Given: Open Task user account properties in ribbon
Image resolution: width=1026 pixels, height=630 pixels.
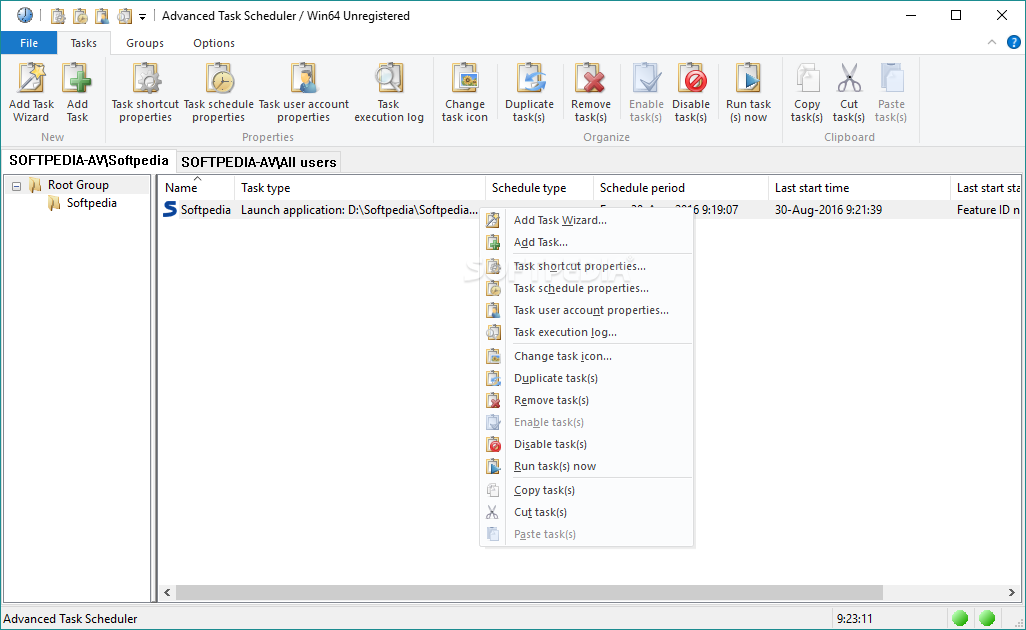Looking at the screenshot, I should [x=304, y=93].
